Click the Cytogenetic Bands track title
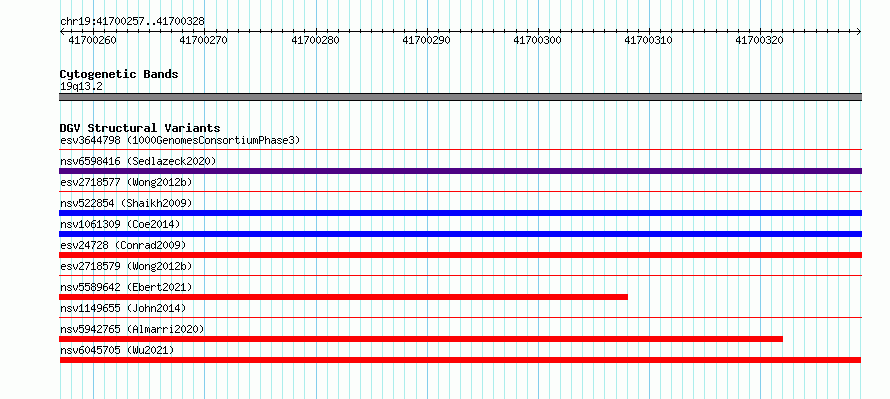The image size is (890, 399). pos(119,74)
